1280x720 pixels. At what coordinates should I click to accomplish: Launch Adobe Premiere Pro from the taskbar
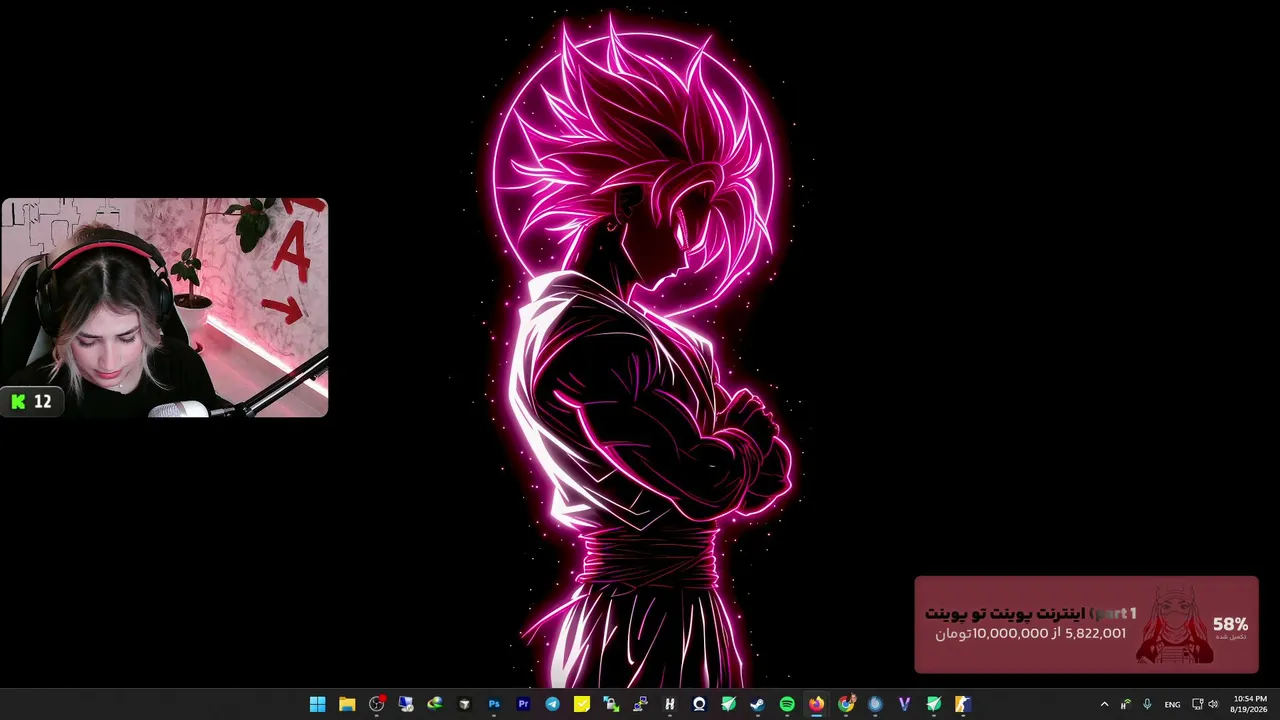click(523, 704)
